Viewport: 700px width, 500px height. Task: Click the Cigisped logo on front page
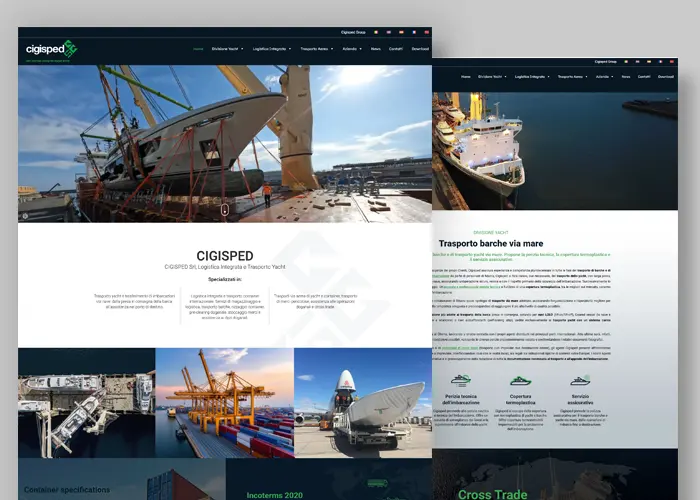tap(51, 49)
